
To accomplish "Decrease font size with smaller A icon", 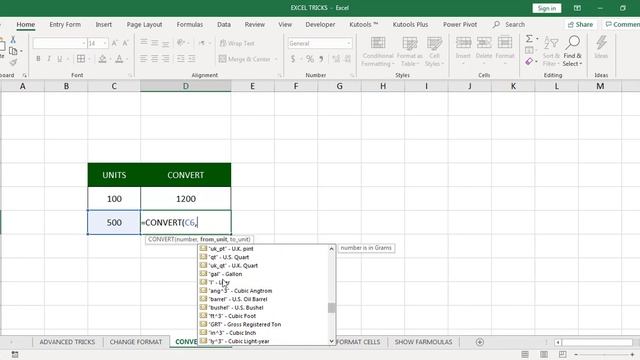I will click(125, 43).
